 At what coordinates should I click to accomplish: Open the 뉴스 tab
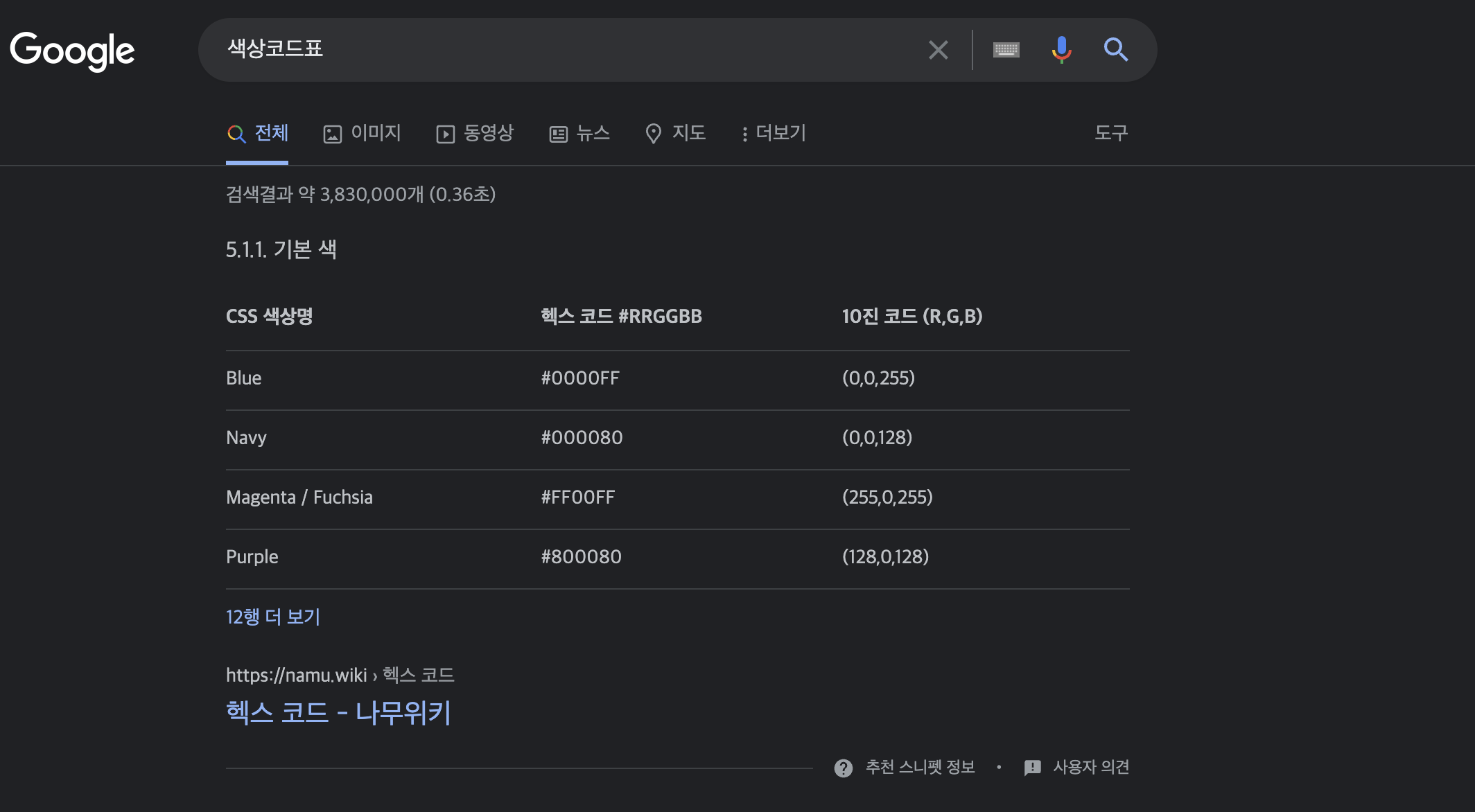coord(579,133)
